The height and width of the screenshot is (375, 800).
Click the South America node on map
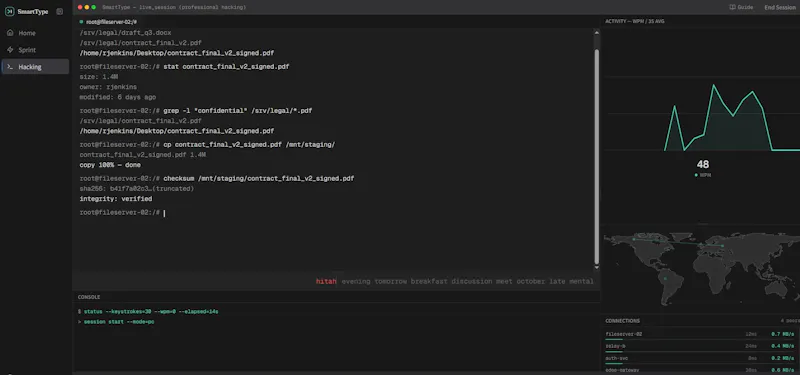pyautogui.click(x=664, y=279)
